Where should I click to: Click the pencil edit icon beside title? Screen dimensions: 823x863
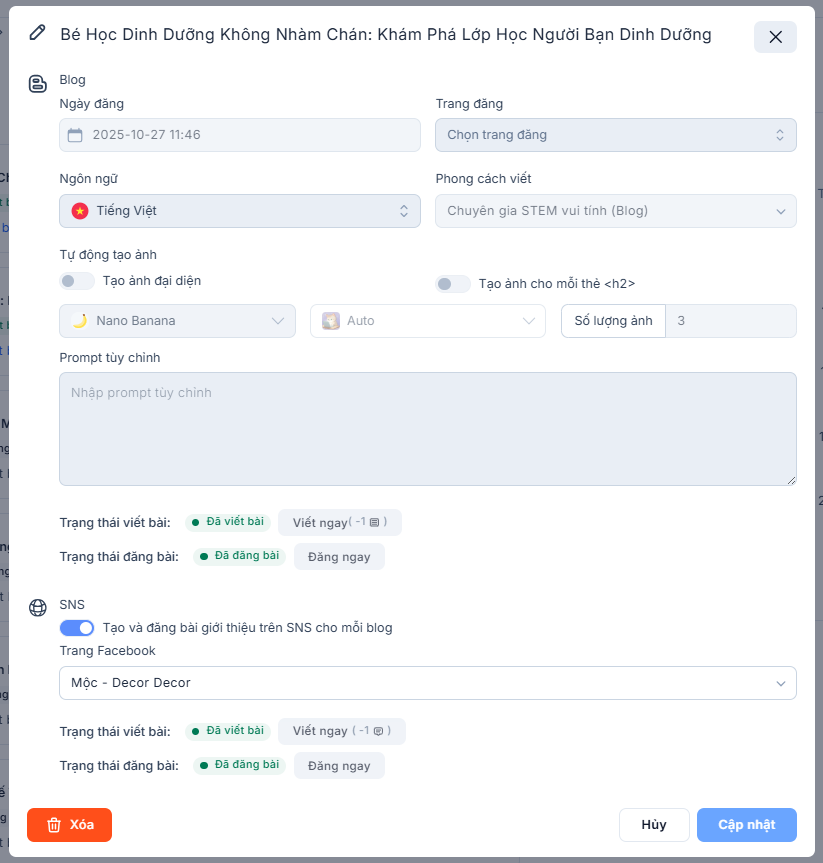pos(38,33)
